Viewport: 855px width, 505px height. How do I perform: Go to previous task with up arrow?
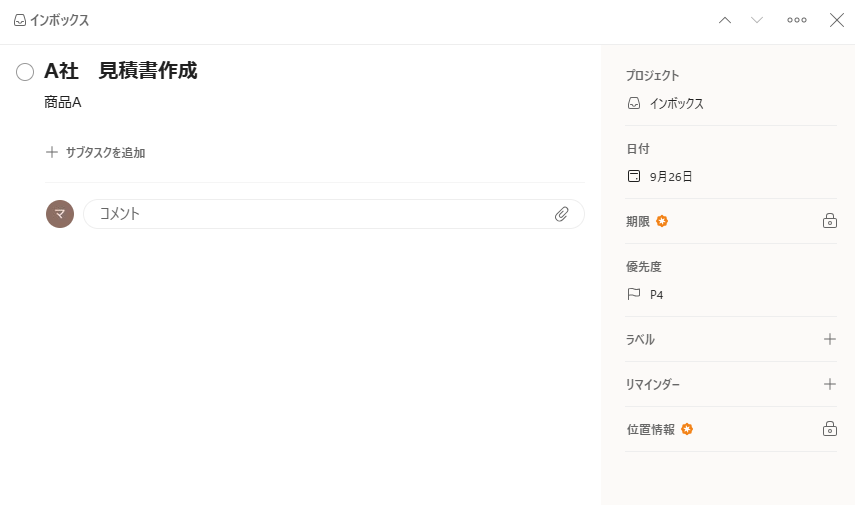(x=725, y=20)
